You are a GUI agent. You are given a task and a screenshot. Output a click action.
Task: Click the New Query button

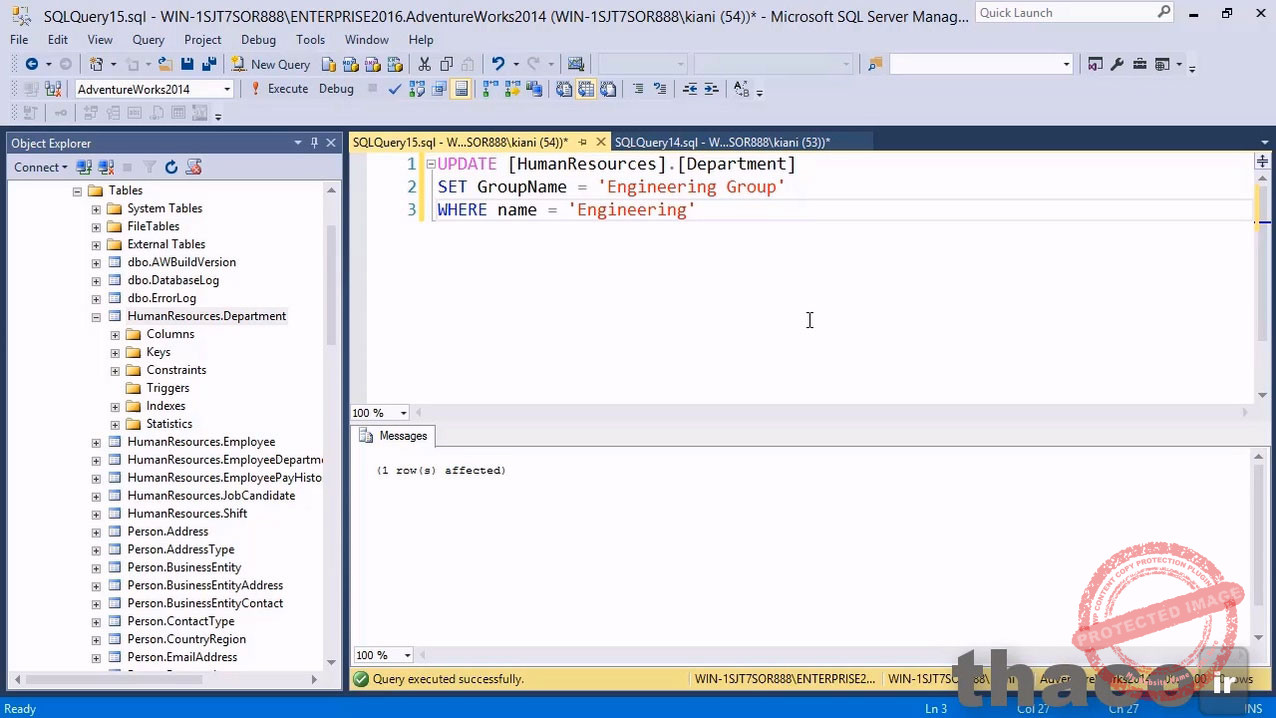(x=271, y=64)
